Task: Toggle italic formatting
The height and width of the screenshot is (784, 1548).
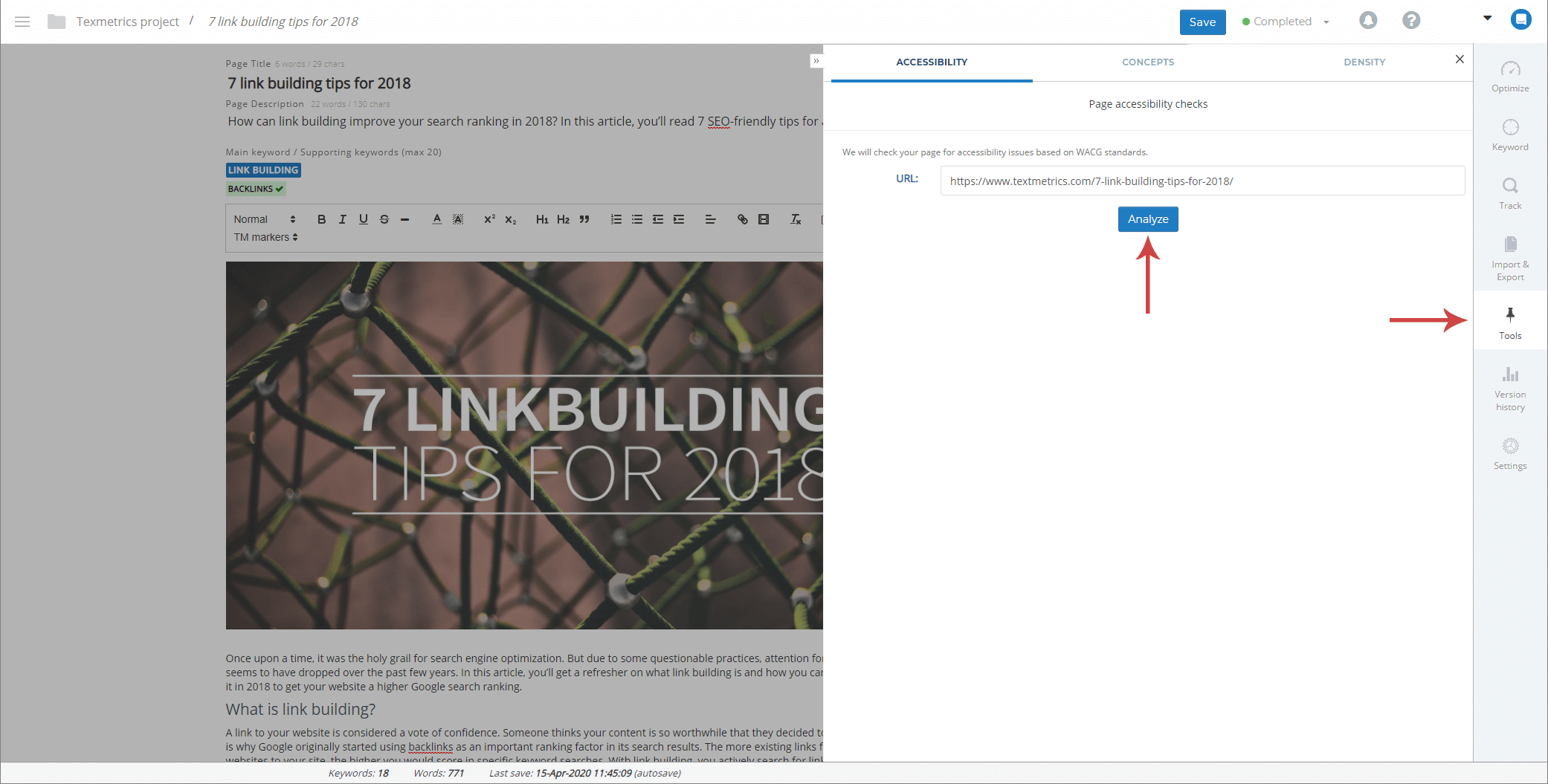Action: (342, 219)
